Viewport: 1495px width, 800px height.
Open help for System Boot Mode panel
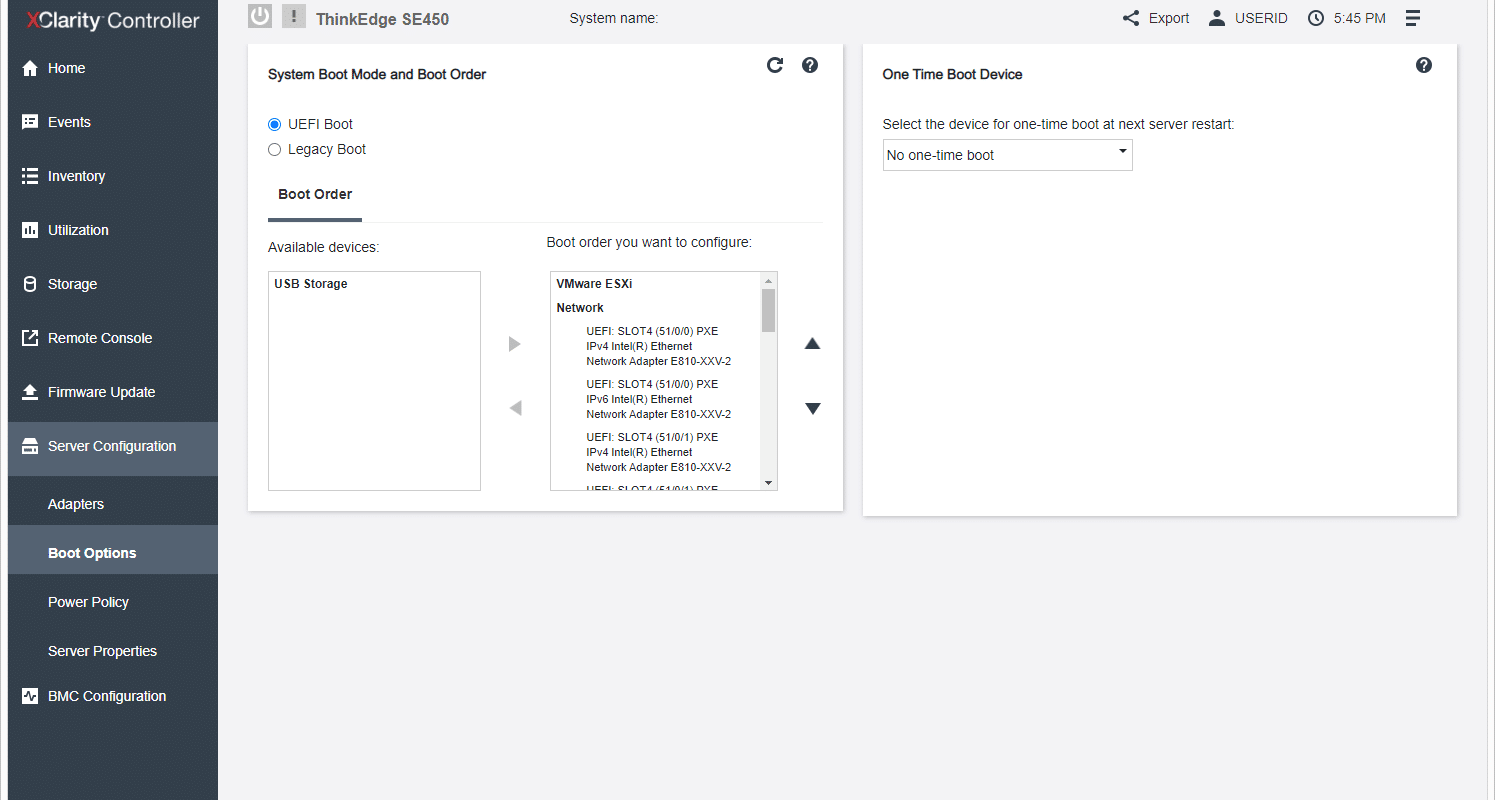[x=810, y=65]
